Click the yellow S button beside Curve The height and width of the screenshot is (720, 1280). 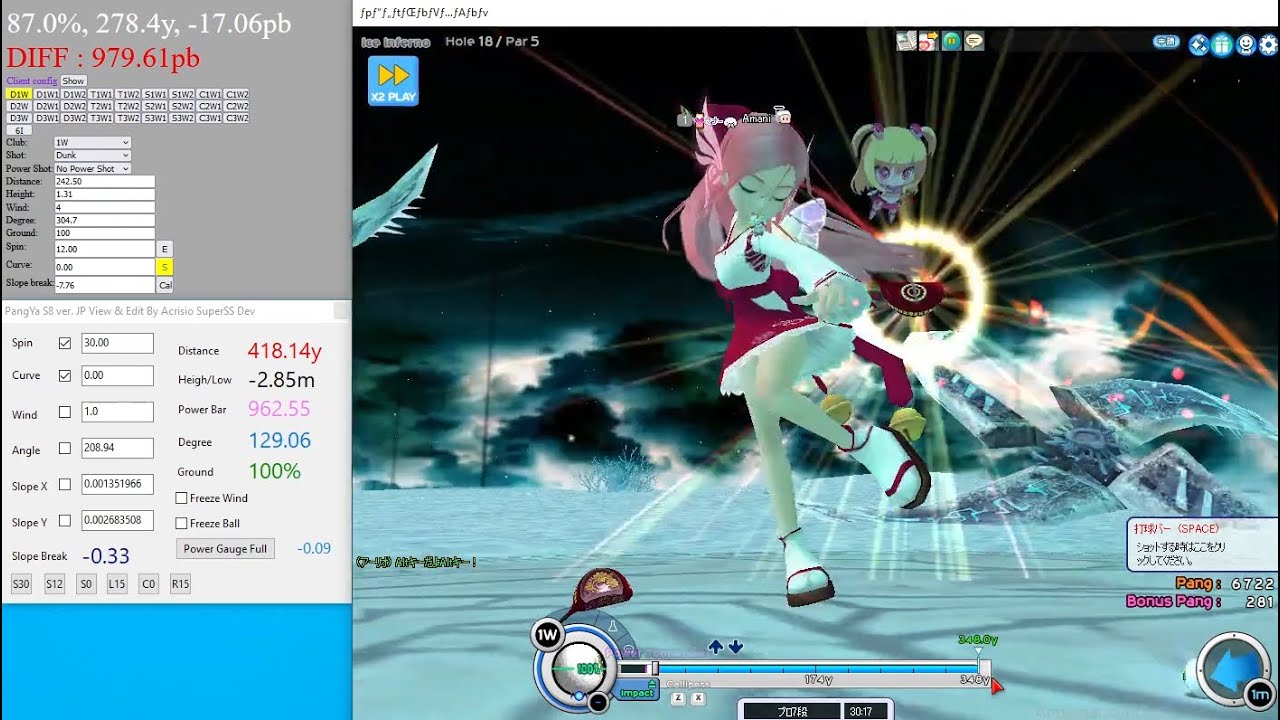click(165, 267)
